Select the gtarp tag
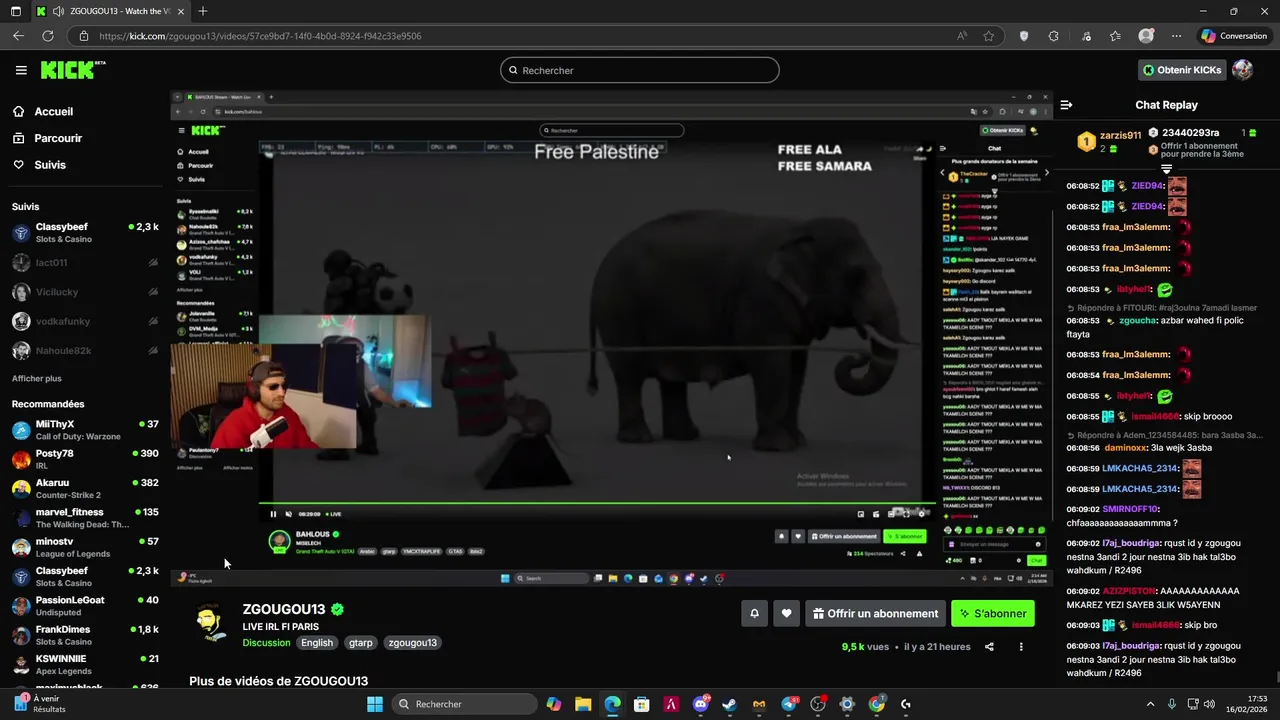 (361, 643)
